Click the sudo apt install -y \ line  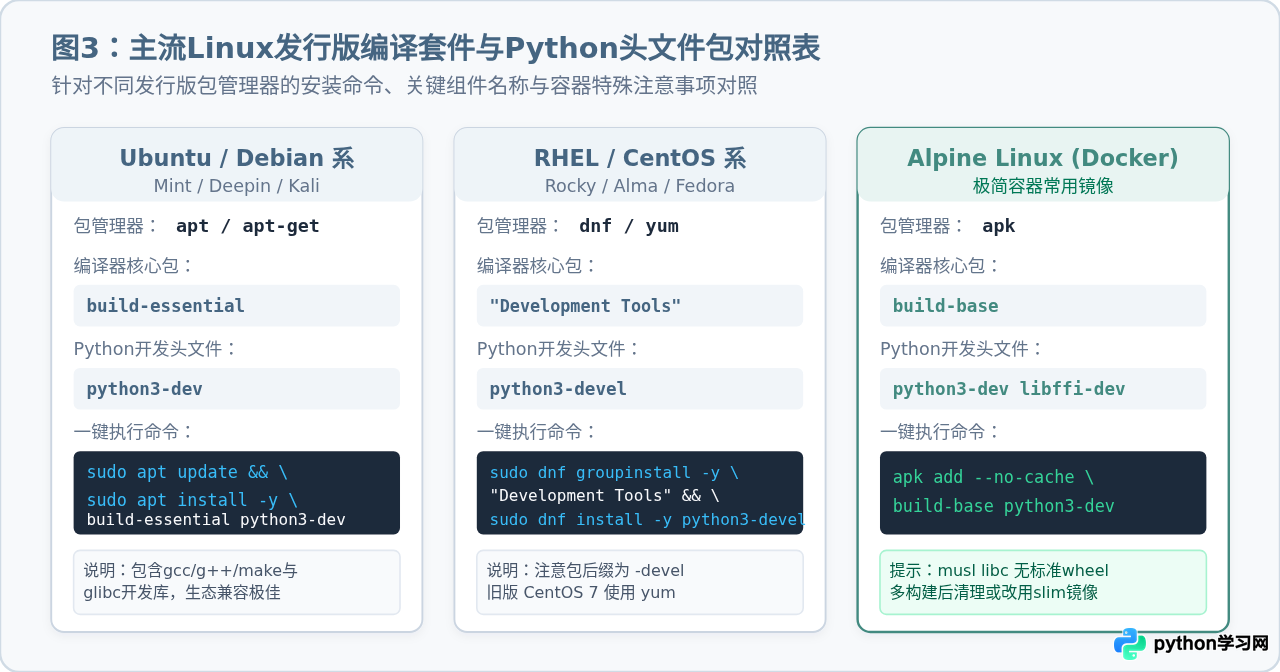click(x=192, y=499)
